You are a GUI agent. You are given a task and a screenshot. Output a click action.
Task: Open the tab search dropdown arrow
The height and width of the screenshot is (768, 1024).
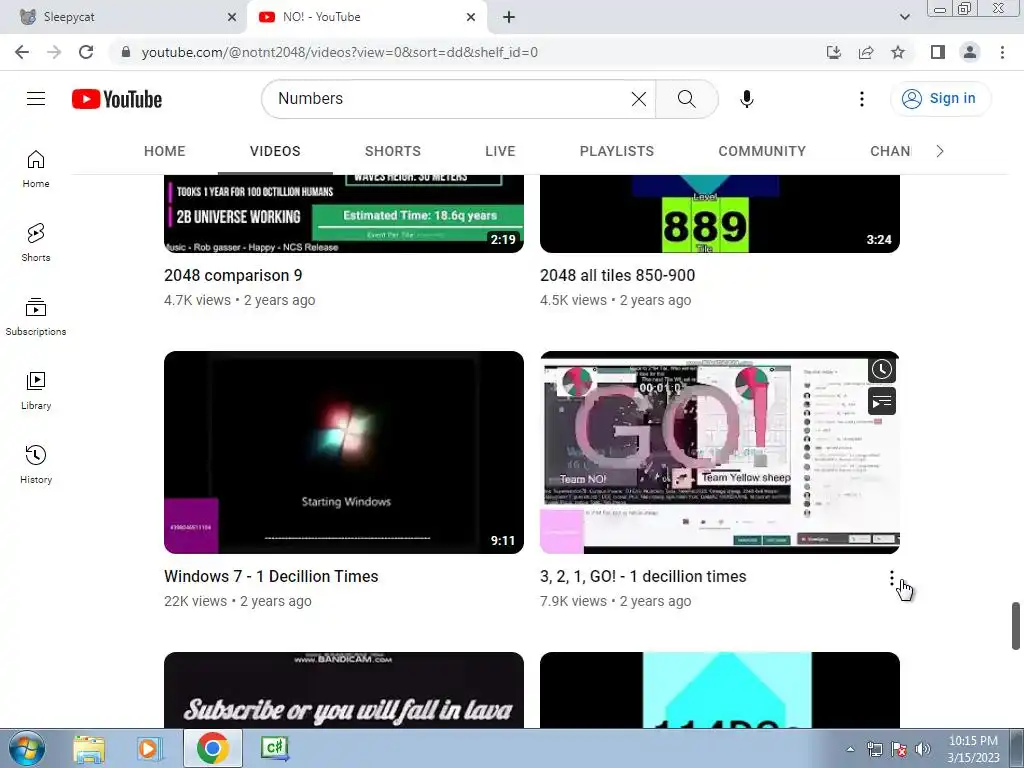(904, 17)
